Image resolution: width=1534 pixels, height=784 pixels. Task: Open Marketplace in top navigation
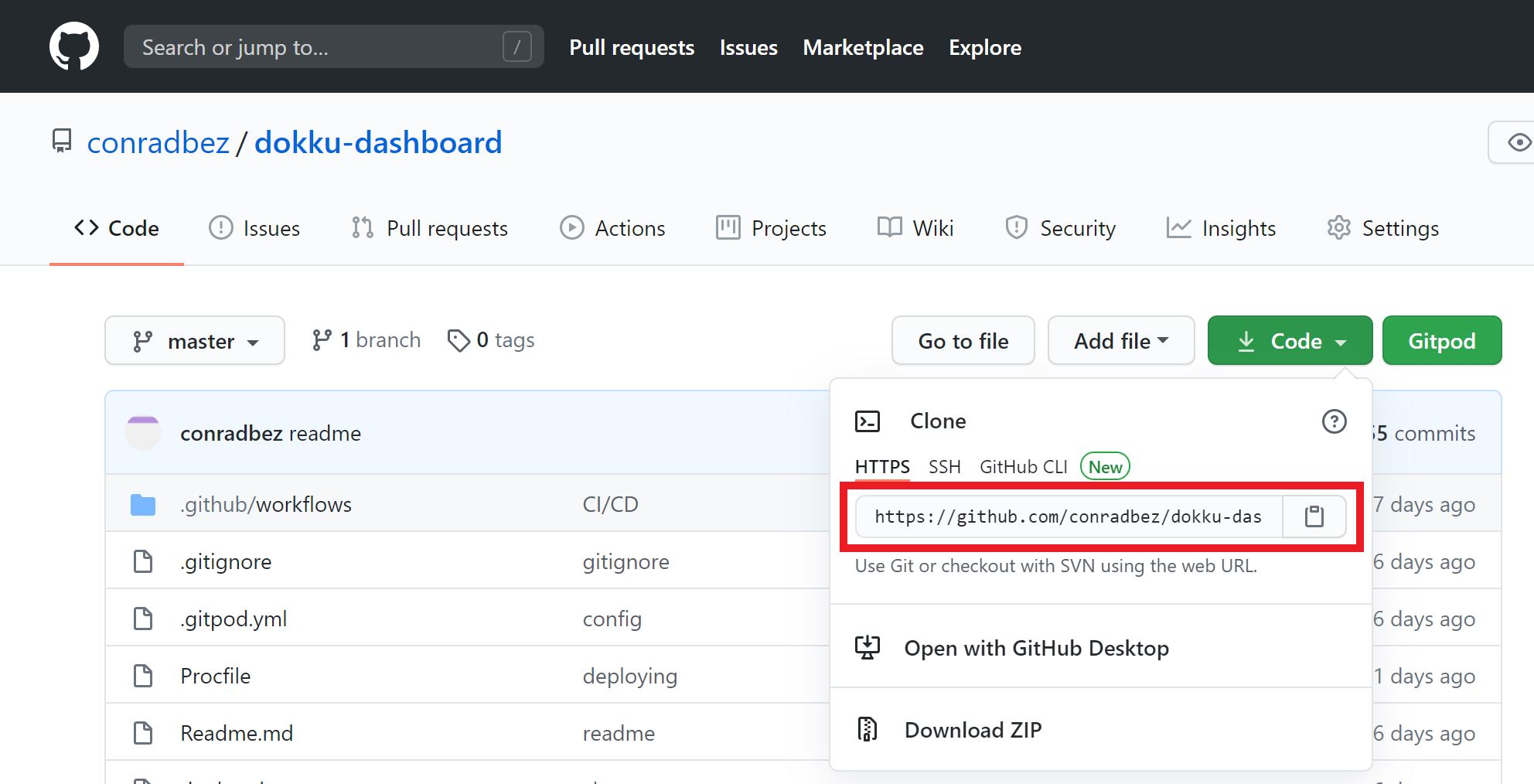pos(863,47)
